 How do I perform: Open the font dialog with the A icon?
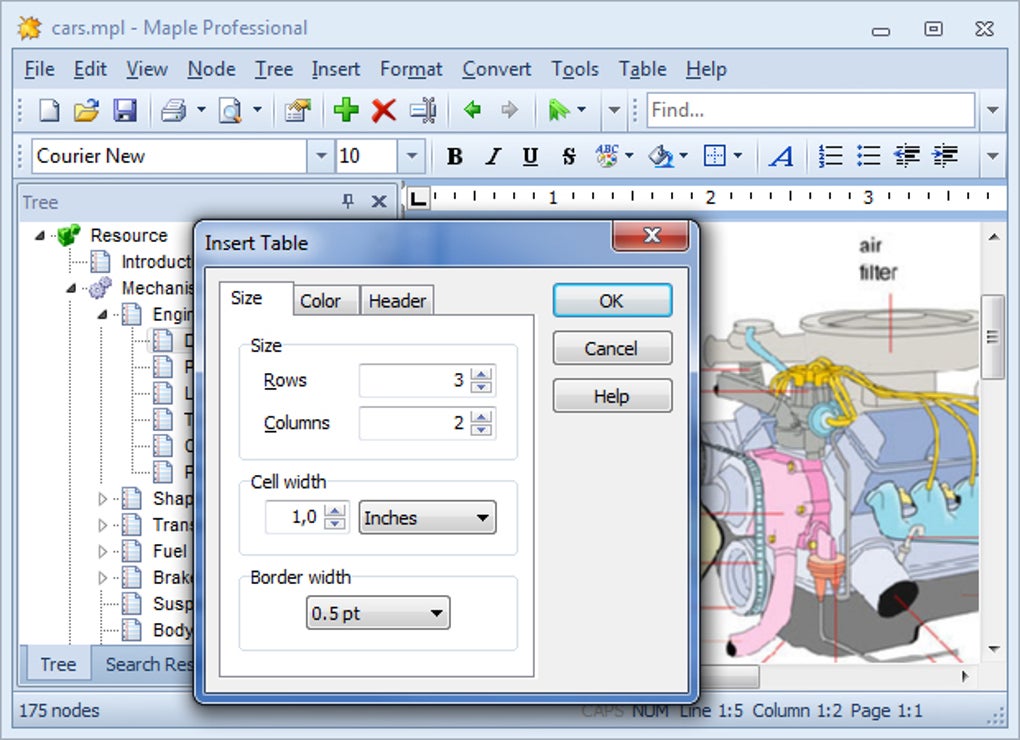(781, 156)
